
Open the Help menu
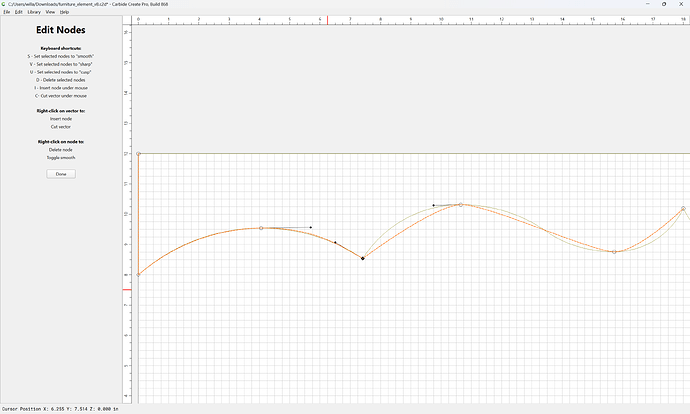click(x=64, y=12)
